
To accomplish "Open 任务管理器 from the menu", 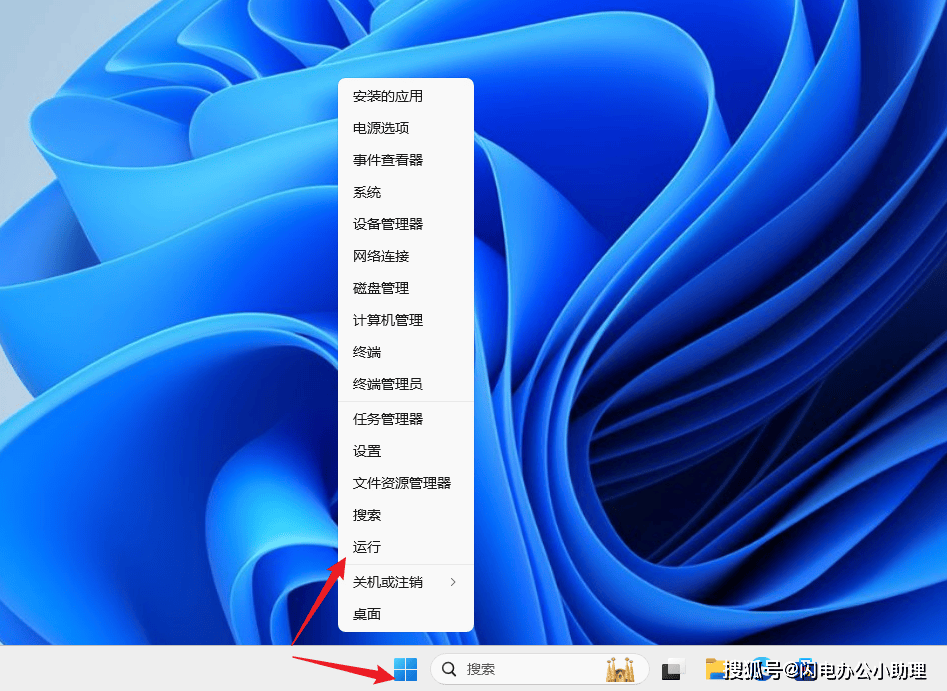I will 406,419.
